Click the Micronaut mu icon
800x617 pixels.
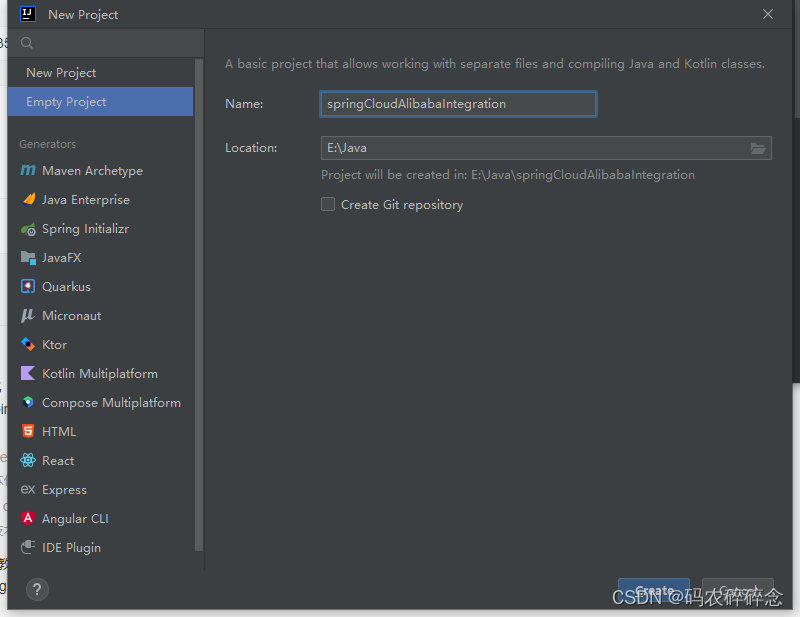[x=28, y=315]
